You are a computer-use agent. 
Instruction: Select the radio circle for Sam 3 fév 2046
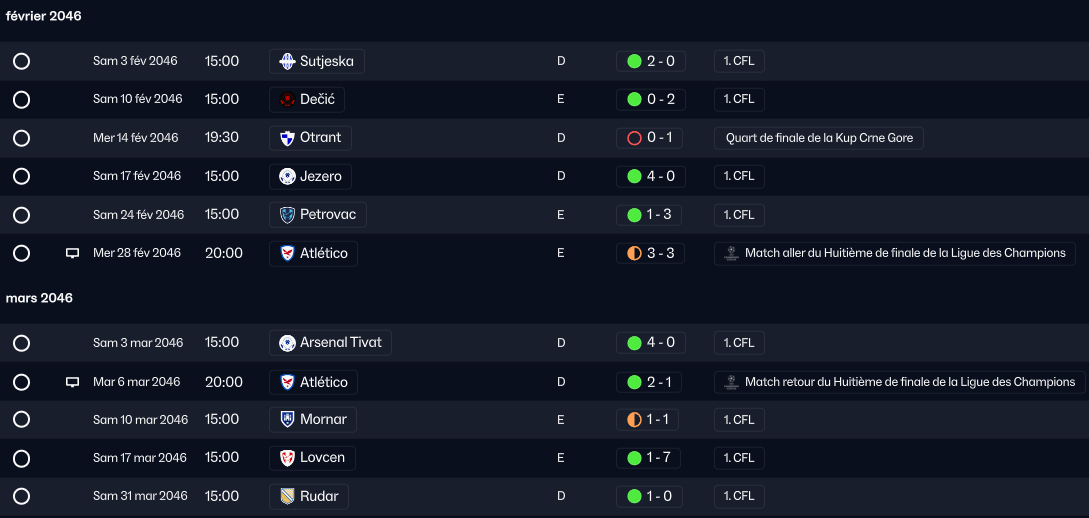(x=22, y=61)
